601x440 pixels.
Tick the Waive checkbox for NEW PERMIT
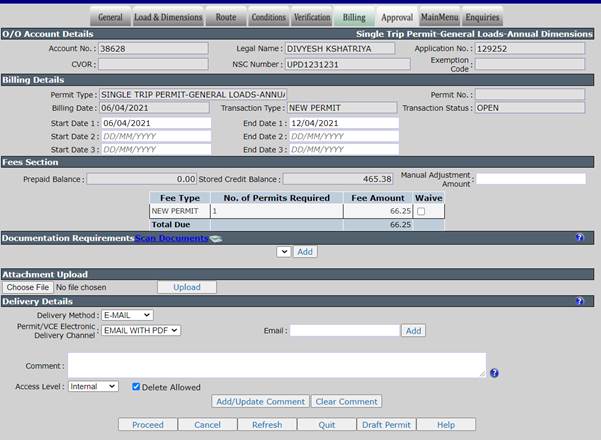(x=421, y=211)
